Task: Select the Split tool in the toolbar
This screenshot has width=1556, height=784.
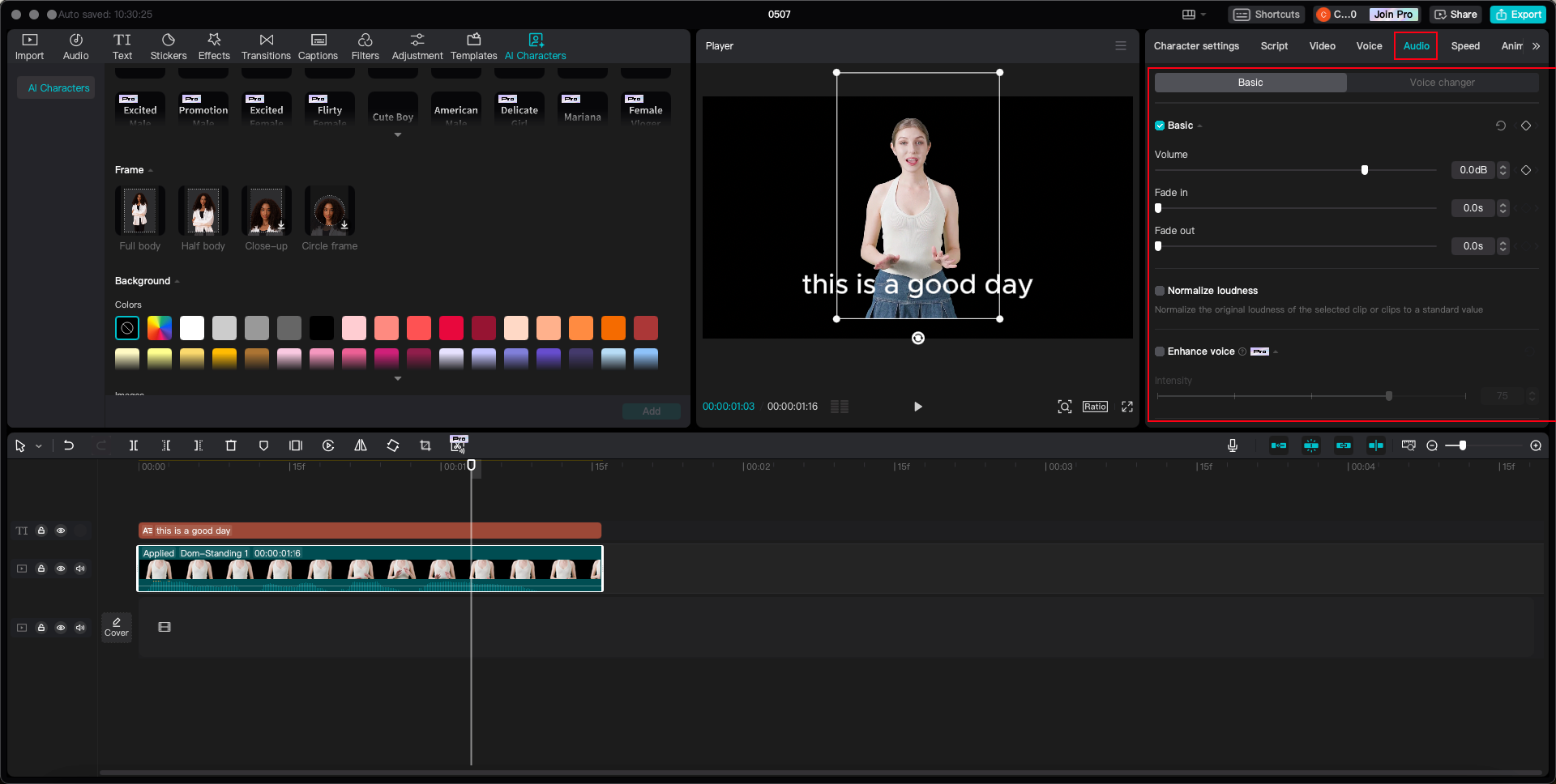Action: tap(134, 445)
